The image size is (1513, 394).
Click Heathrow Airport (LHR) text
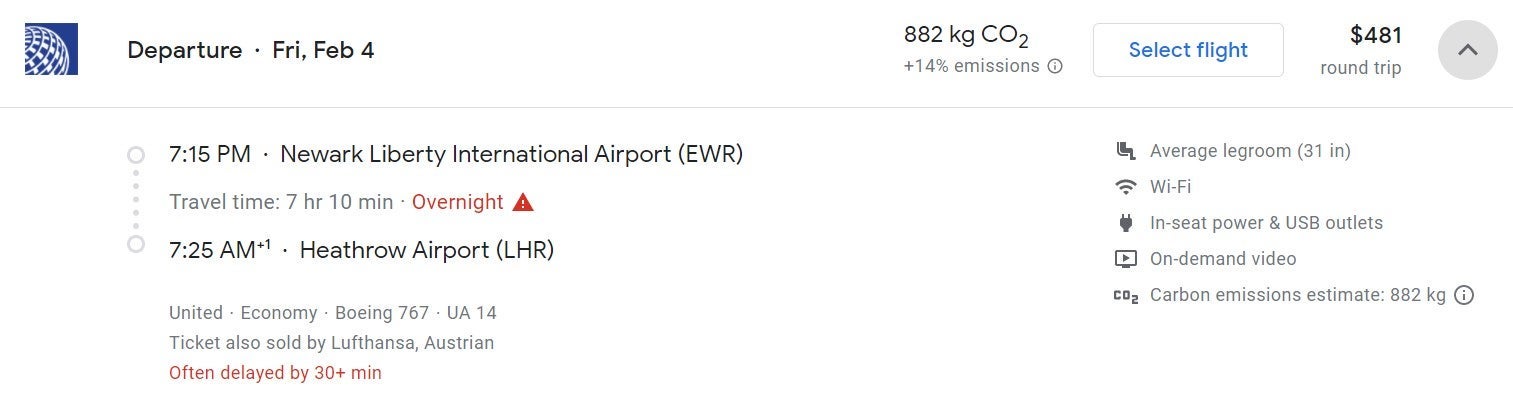pyautogui.click(x=427, y=250)
